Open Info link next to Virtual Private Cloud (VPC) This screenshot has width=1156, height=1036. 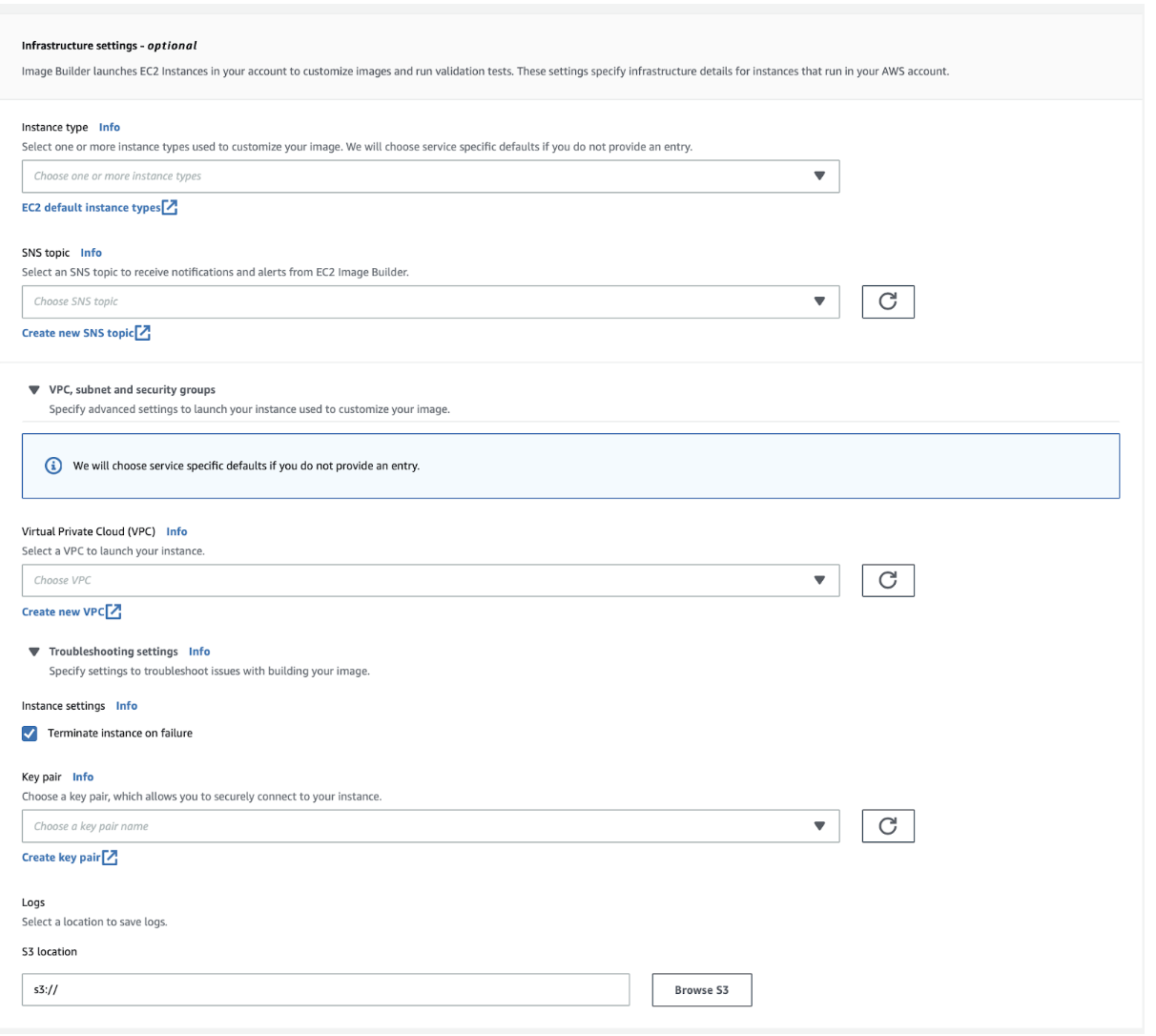pos(176,531)
